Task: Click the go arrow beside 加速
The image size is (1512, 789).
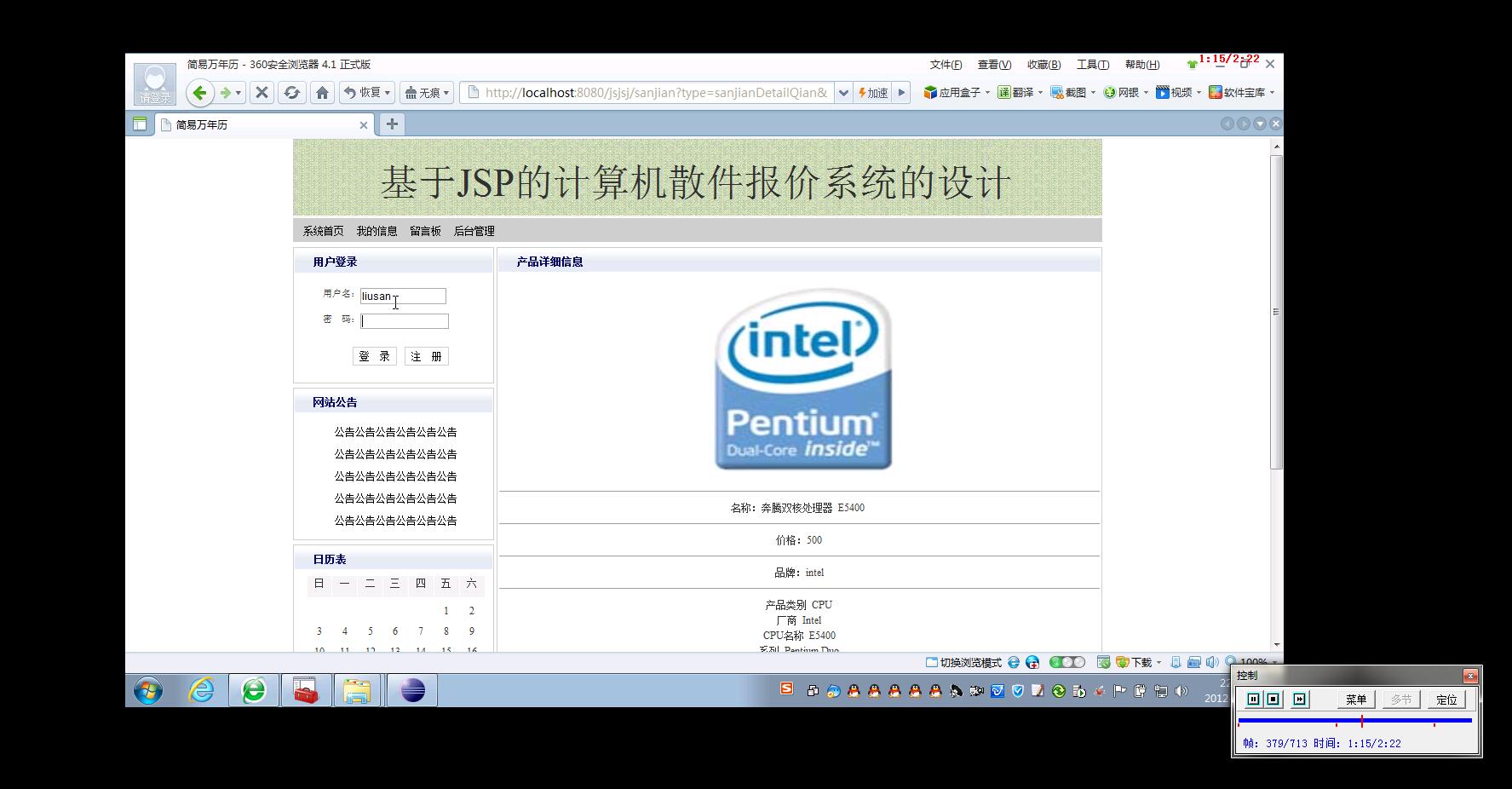Action: point(901,93)
